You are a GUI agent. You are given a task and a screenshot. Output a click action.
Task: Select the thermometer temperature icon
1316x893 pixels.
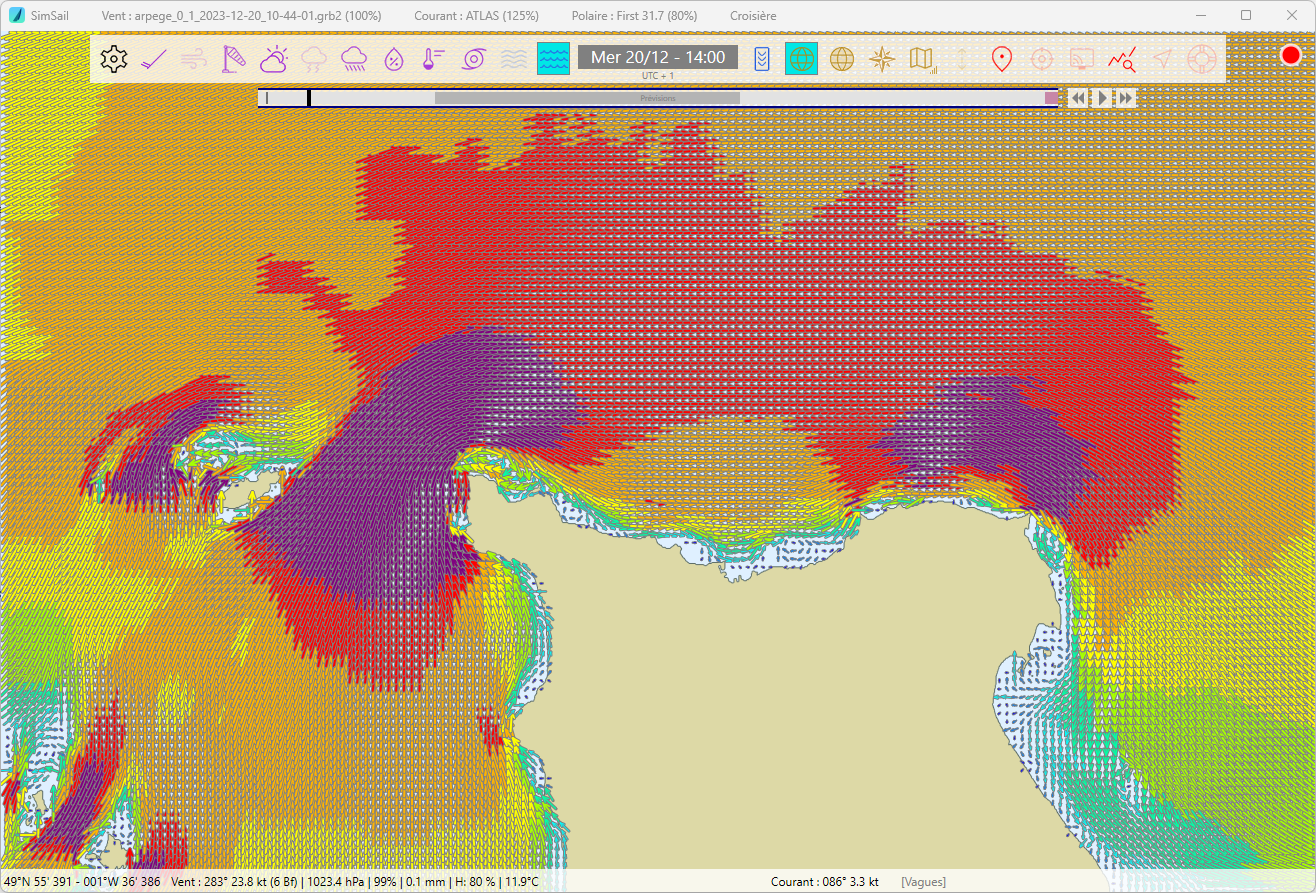pos(433,59)
